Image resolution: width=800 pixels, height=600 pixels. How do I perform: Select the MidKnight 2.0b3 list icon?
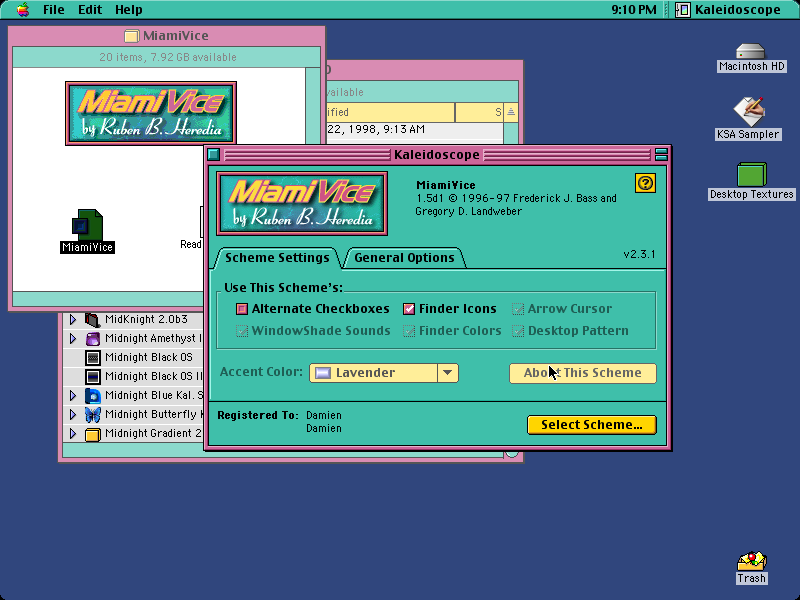[92, 319]
